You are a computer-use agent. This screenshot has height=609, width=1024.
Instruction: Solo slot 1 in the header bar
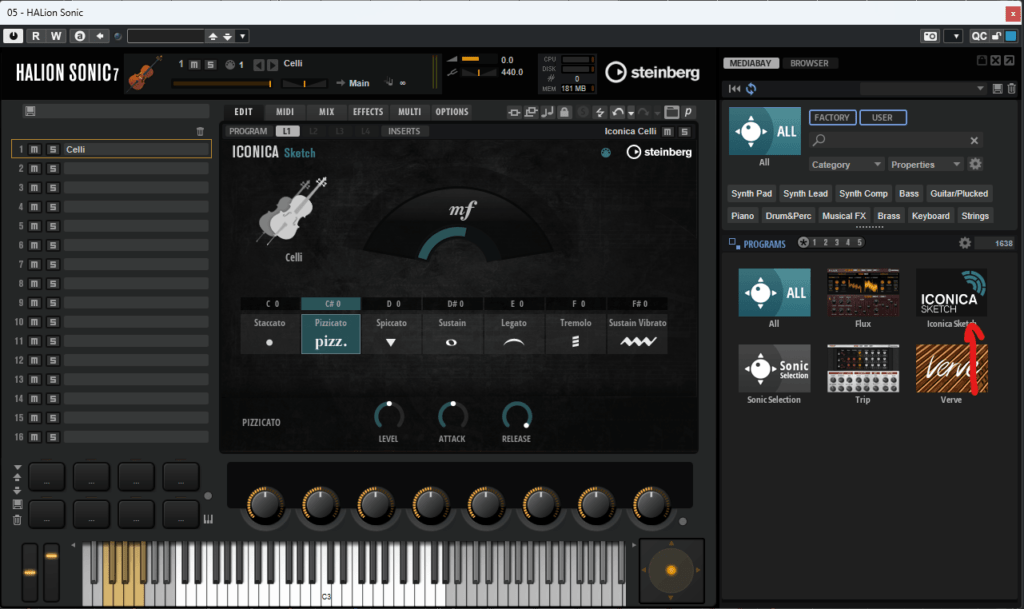point(210,64)
